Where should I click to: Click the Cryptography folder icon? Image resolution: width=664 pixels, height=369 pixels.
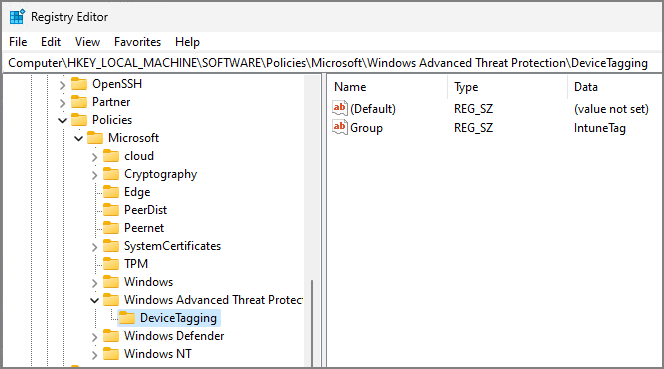(x=111, y=174)
